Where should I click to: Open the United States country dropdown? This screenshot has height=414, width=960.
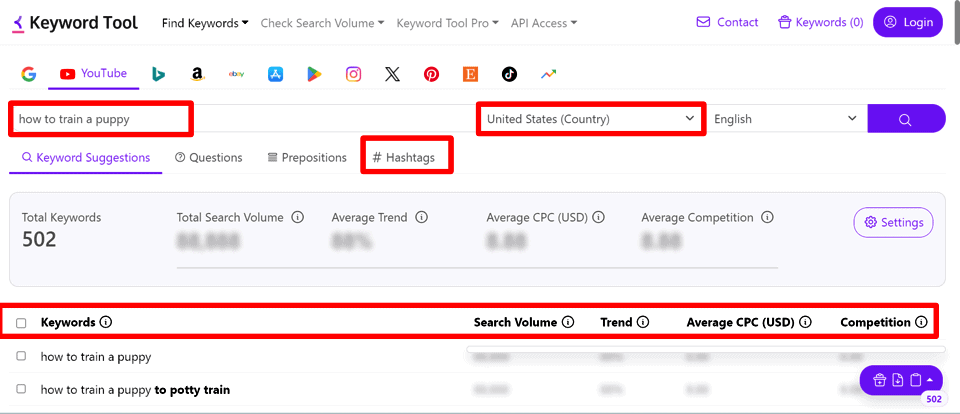tap(591, 119)
